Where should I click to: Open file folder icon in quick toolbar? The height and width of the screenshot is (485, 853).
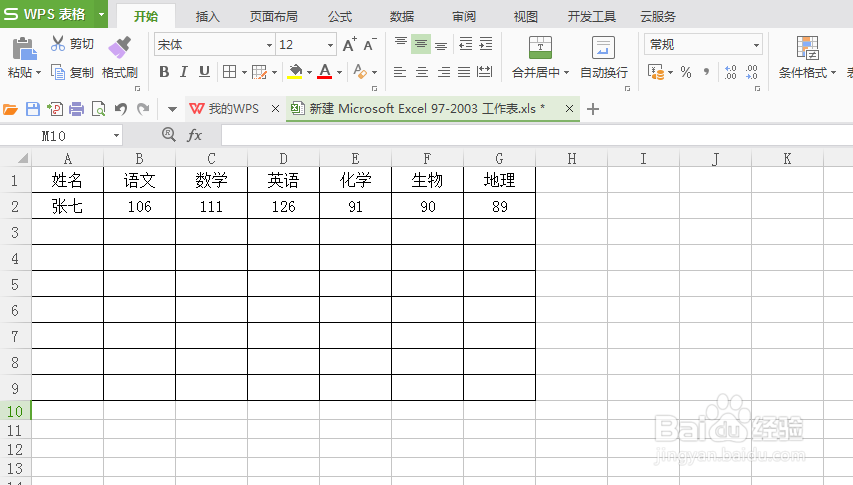coord(10,109)
